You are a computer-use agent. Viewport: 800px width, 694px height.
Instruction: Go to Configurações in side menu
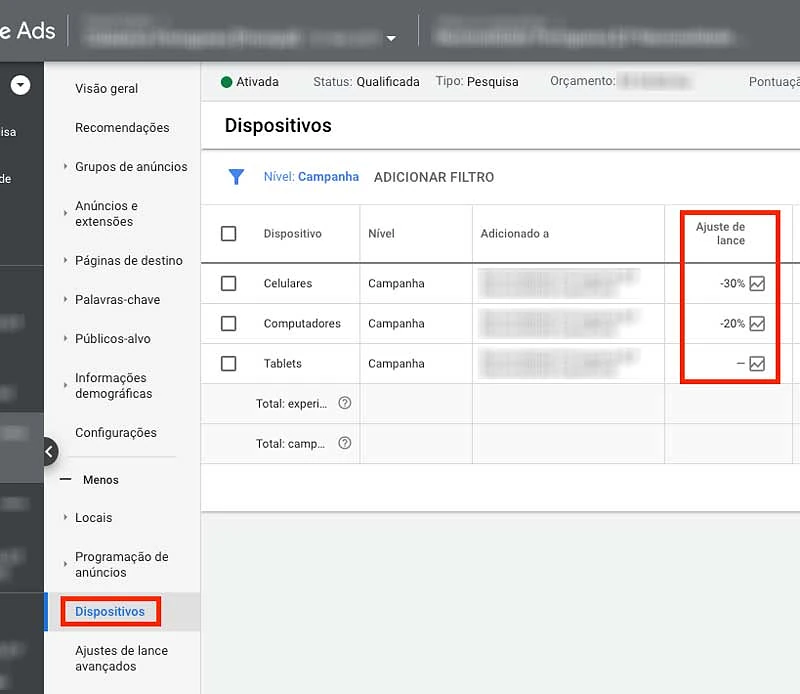pyautogui.click(x=116, y=432)
